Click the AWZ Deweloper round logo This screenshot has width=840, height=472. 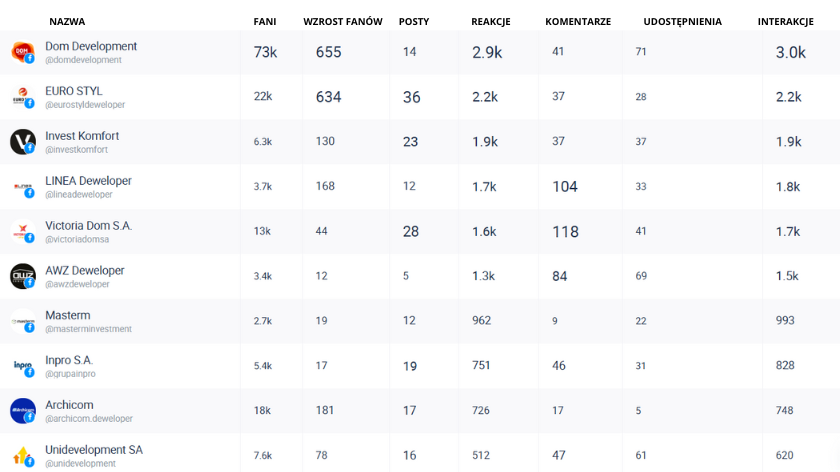[22, 276]
